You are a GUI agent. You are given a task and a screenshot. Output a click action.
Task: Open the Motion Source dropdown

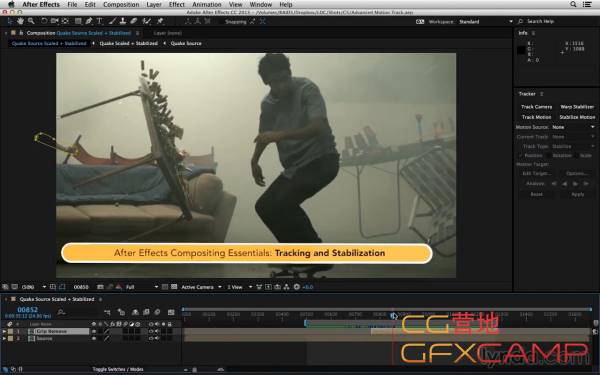573,127
